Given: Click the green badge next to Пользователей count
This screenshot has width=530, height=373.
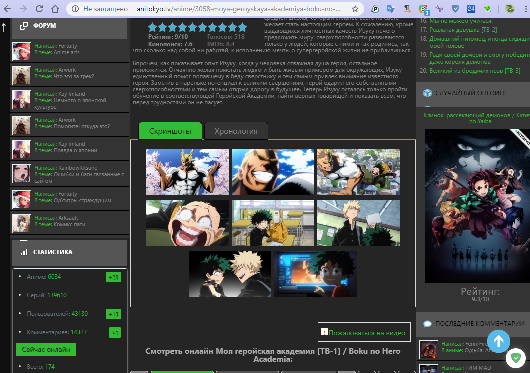Looking at the screenshot, I should [113, 314].
